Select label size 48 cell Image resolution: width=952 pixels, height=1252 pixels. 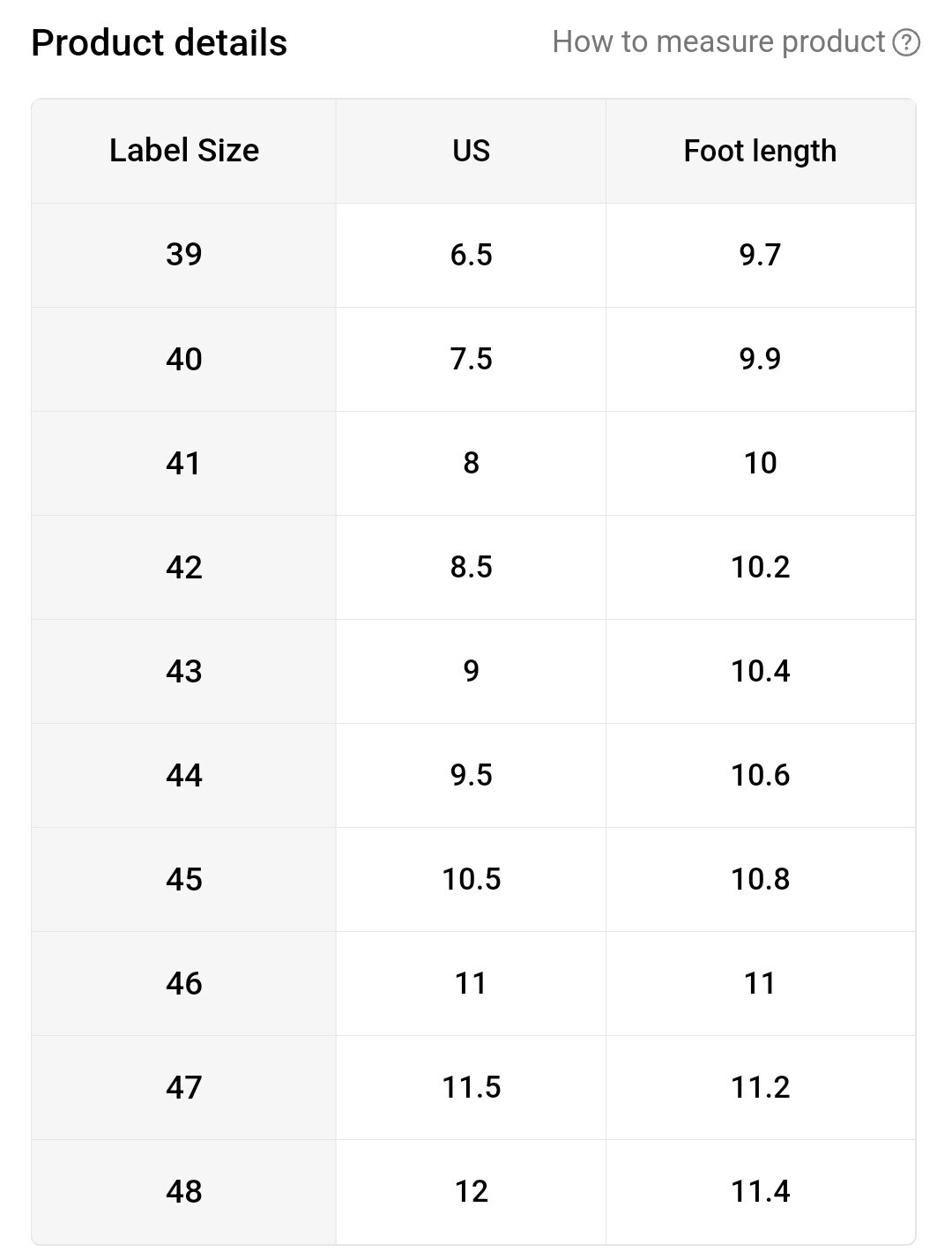point(183,1191)
